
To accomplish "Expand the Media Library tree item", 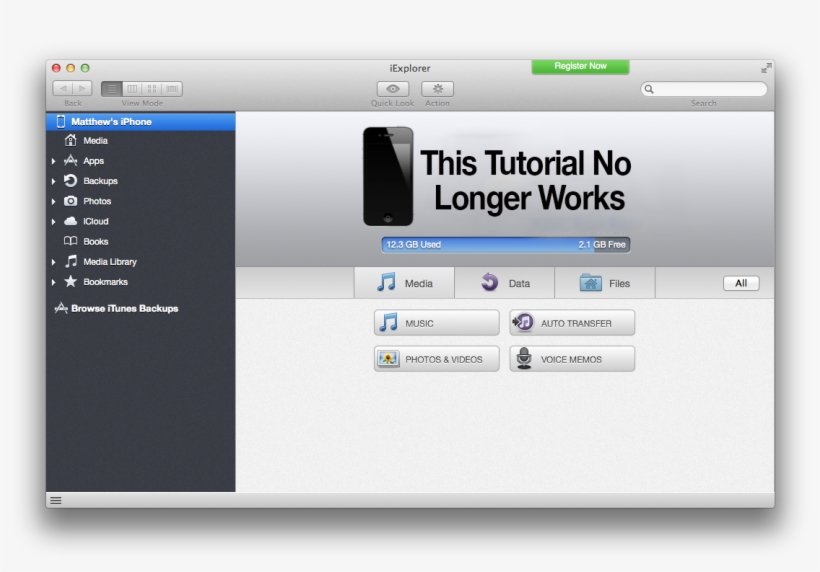I will click(x=53, y=261).
